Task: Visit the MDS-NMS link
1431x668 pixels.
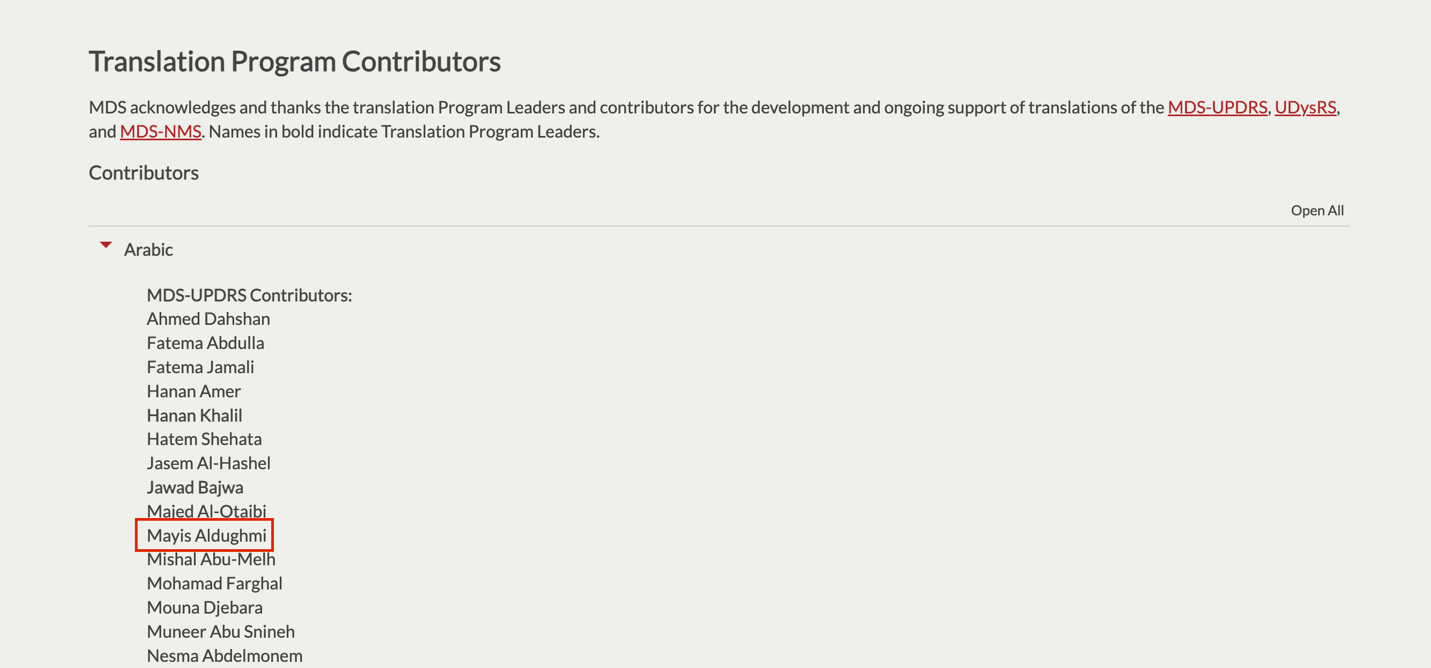Action: [160, 131]
